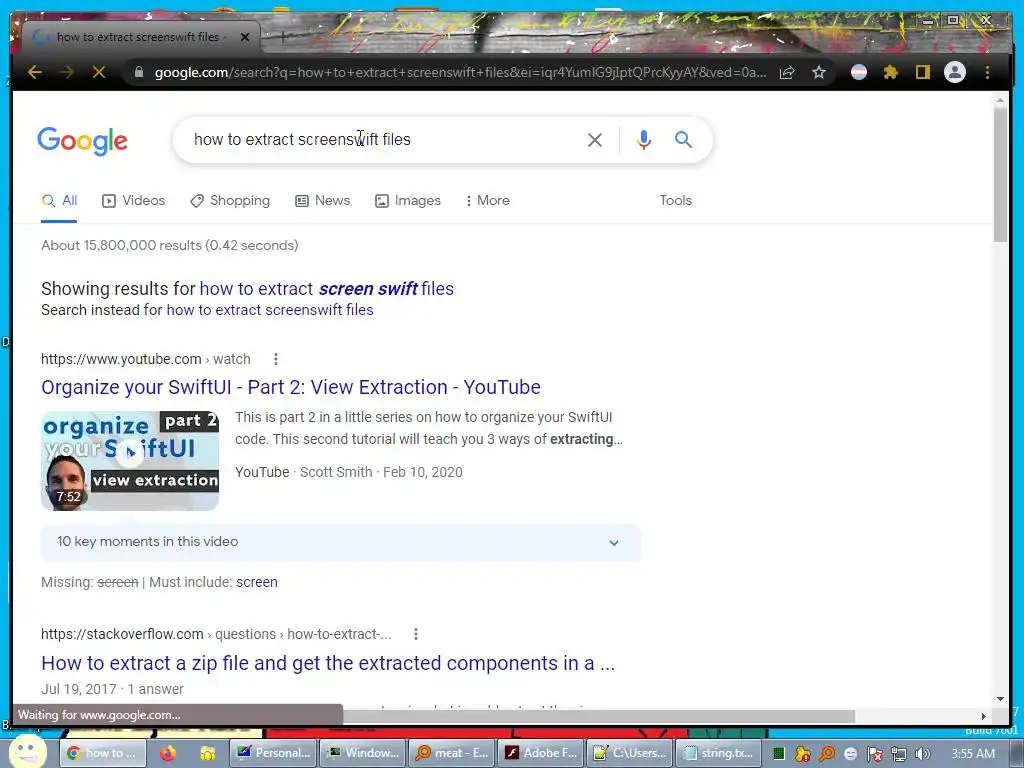Click the network computer tray icon
The image size is (1024, 768).
[x=899, y=754]
